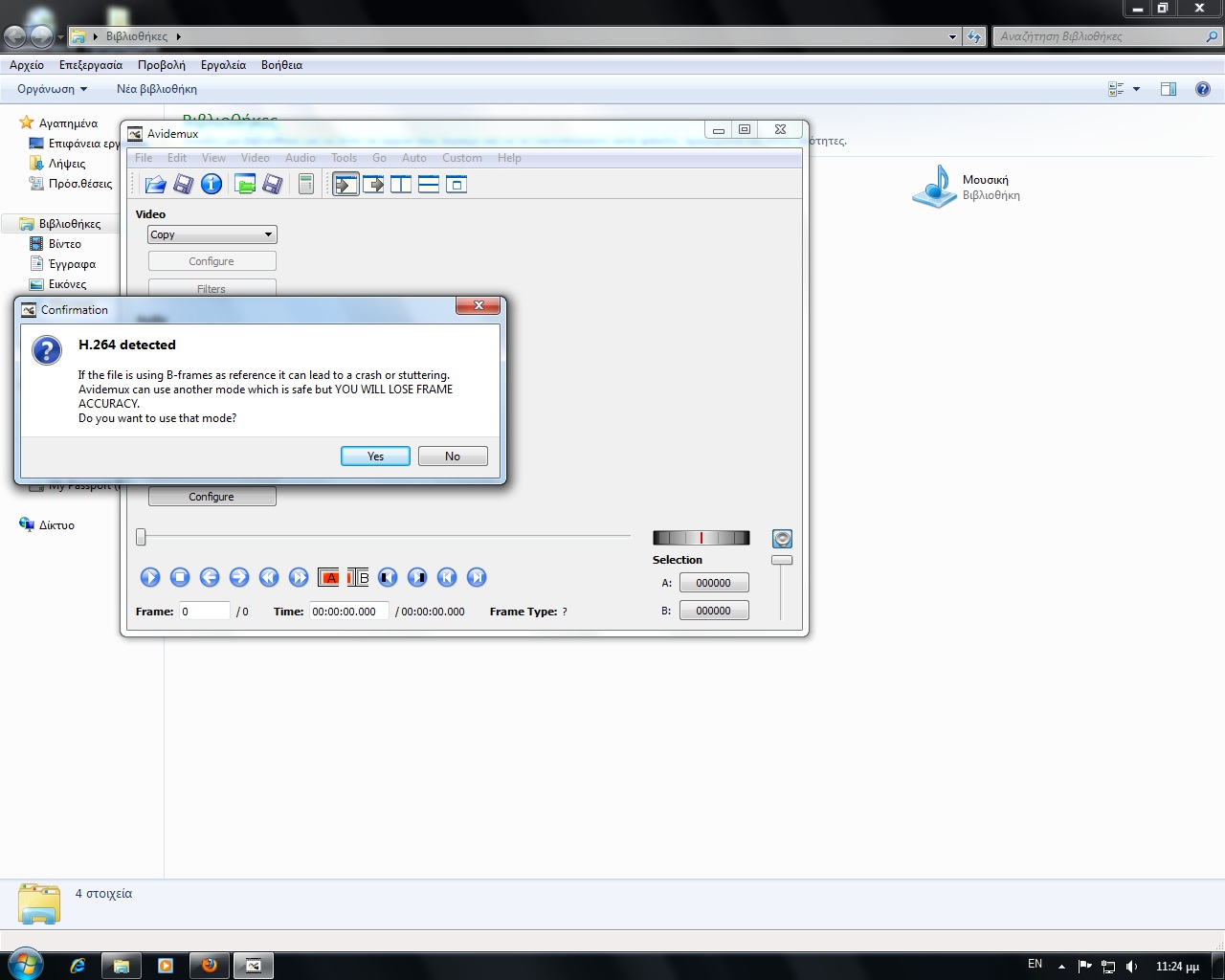
Task: Open Explorer Προβολή menu
Action: click(x=162, y=65)
